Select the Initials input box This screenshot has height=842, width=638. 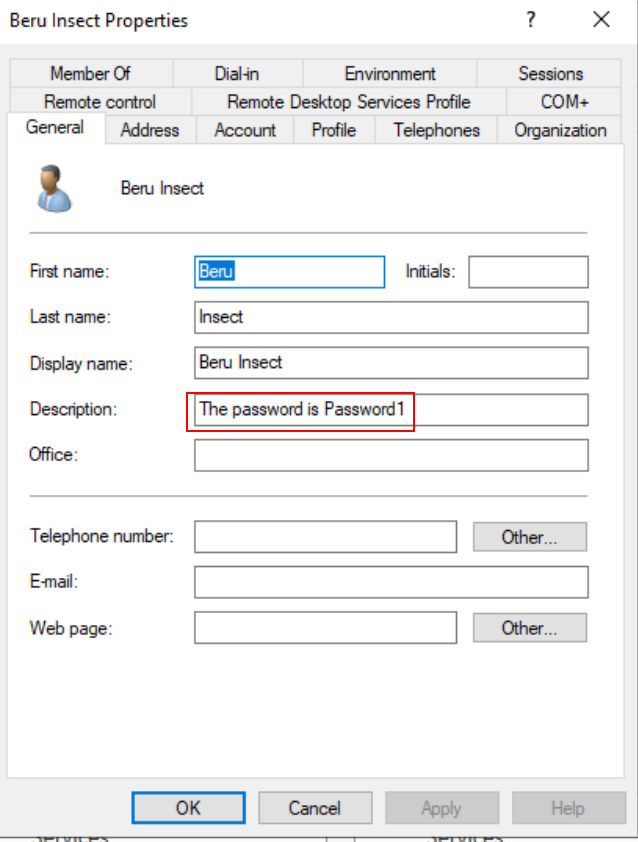(528, 272)
